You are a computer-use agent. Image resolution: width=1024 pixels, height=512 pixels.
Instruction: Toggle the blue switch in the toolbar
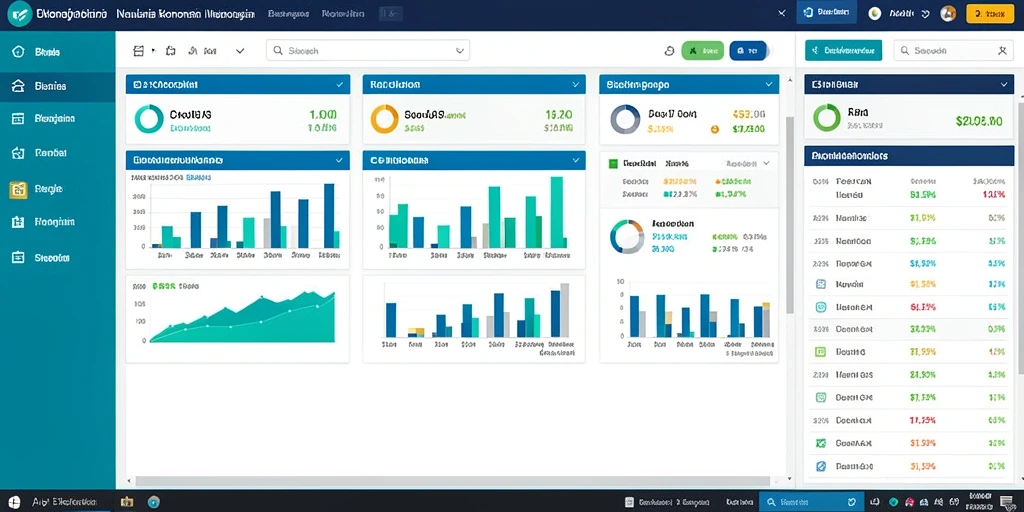[748, 50]
